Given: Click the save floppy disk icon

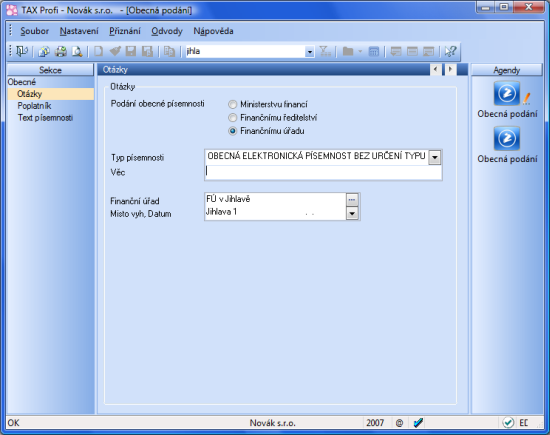Looking at the screenshot, I should (131, 52).
